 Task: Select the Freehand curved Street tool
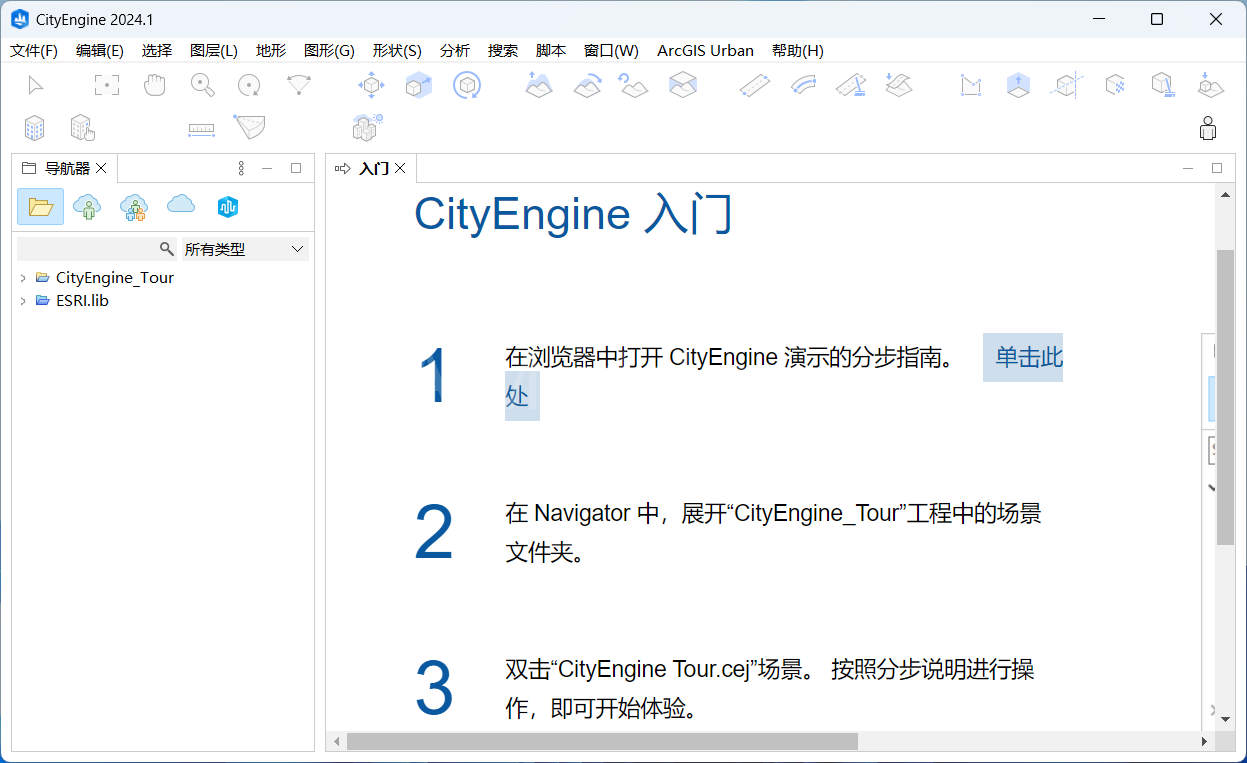coord(803,86)
